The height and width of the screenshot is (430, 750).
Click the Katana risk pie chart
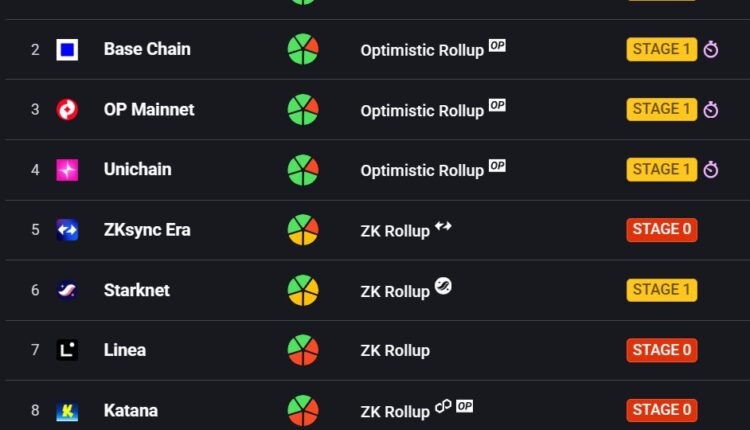tap(303, 410)
